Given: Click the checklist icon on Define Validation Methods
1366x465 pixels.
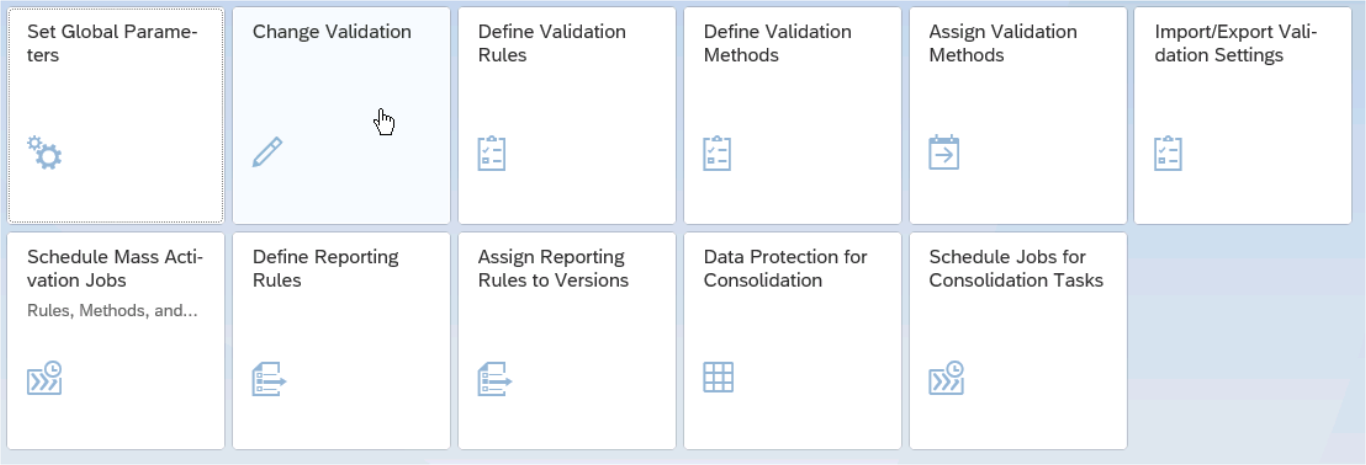Looking at the screenshot, I should [717, 153].
